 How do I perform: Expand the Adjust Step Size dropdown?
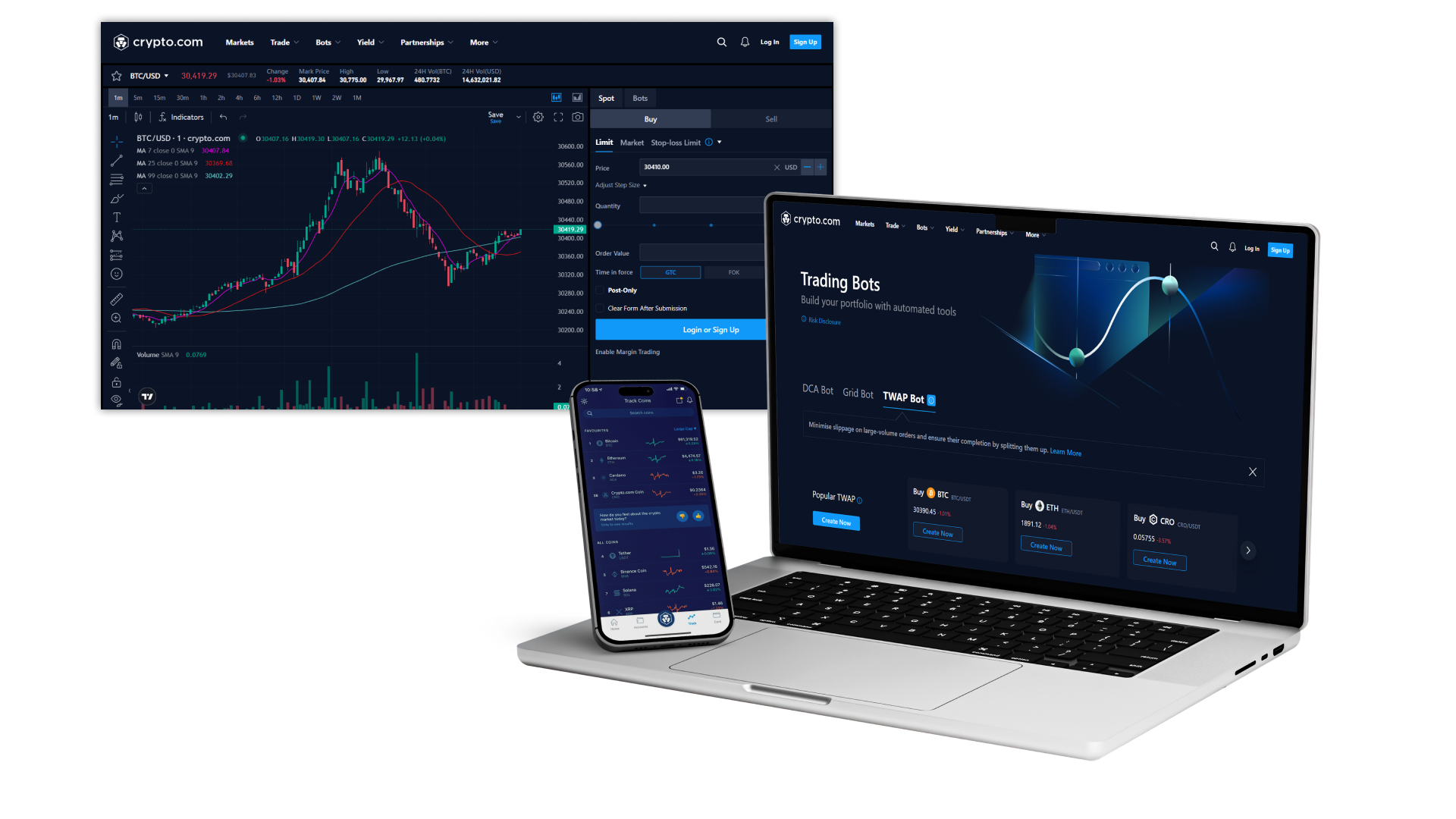click(x=621, y=185)
